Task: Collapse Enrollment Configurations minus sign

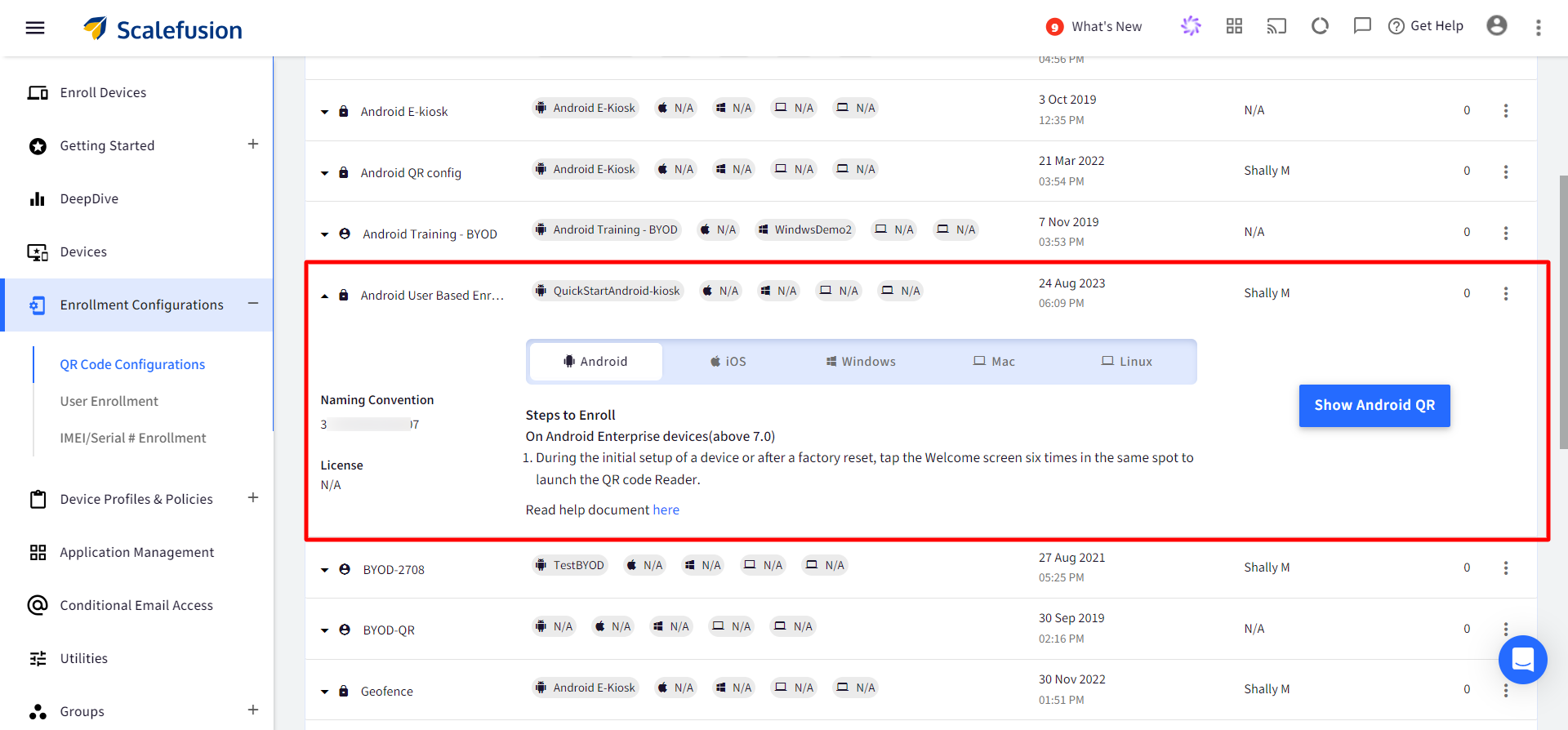Action: coord(253,304)
